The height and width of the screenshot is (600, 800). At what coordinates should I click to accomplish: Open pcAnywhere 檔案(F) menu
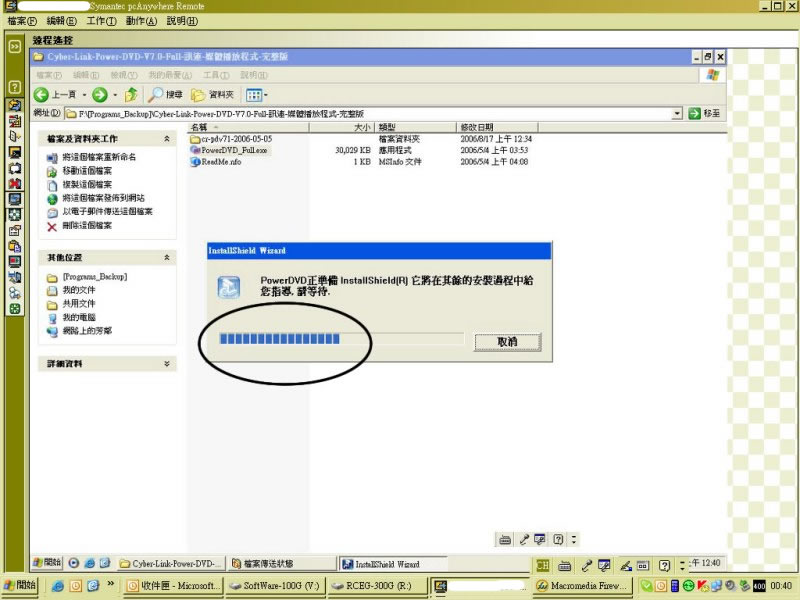(22, 21)
